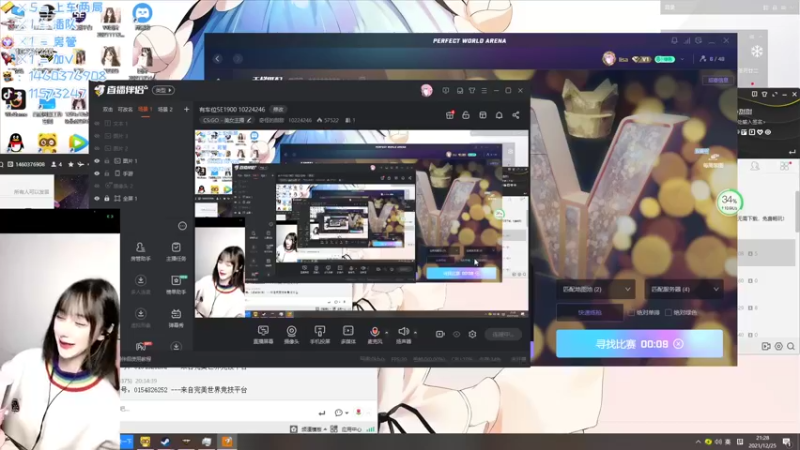Open the streamer avatar in title bar
The image size is (800, 450).
[427, 90]
